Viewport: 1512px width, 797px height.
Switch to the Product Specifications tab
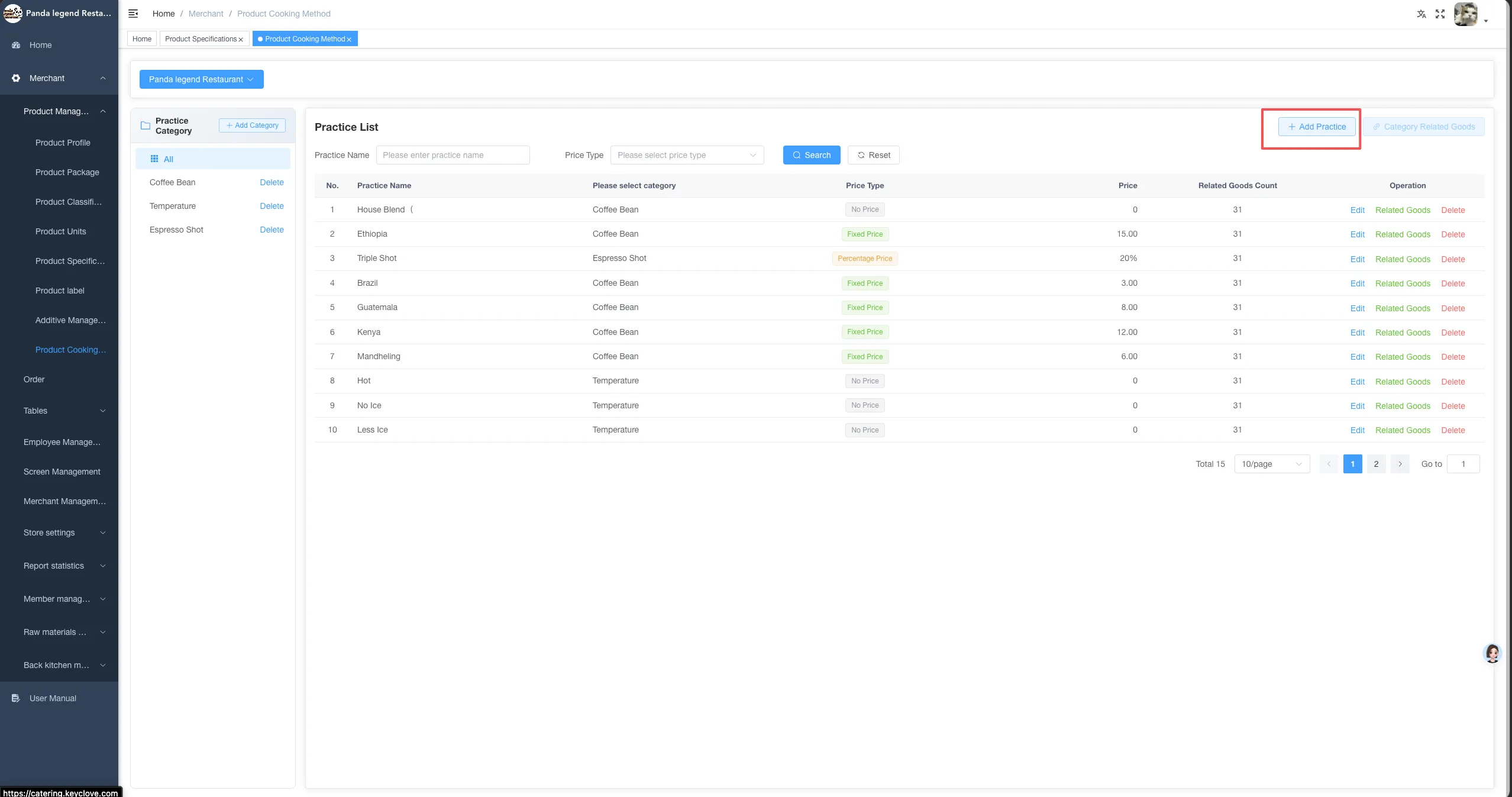pos(201,39)
